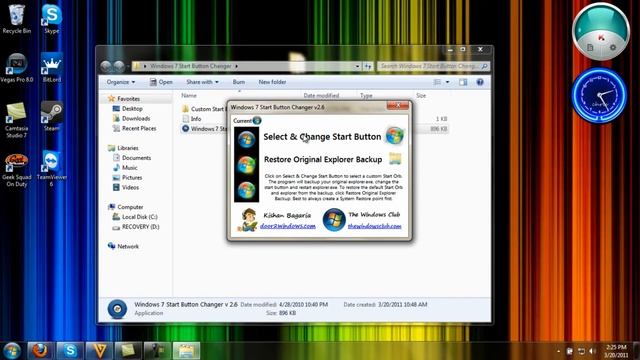
Task: Open the Vegas Pro 8.0 desktop shortcut
Action: (x=17, y=68)
